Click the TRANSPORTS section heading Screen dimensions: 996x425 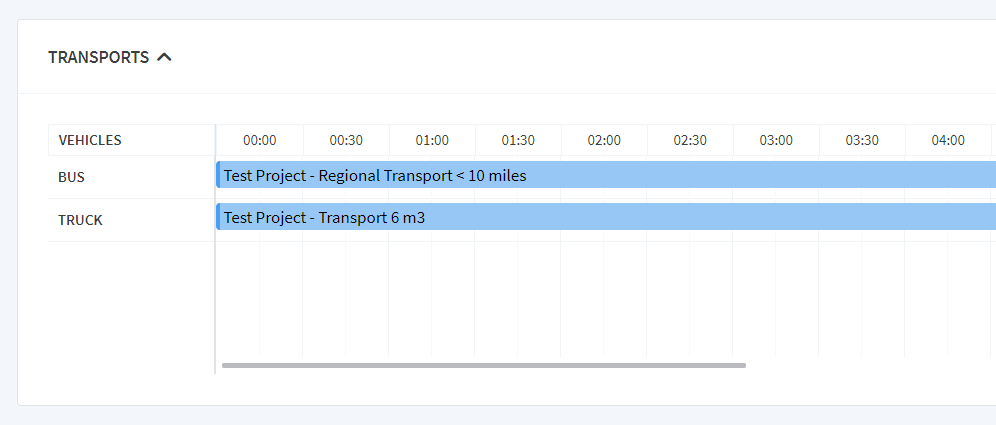98,57
